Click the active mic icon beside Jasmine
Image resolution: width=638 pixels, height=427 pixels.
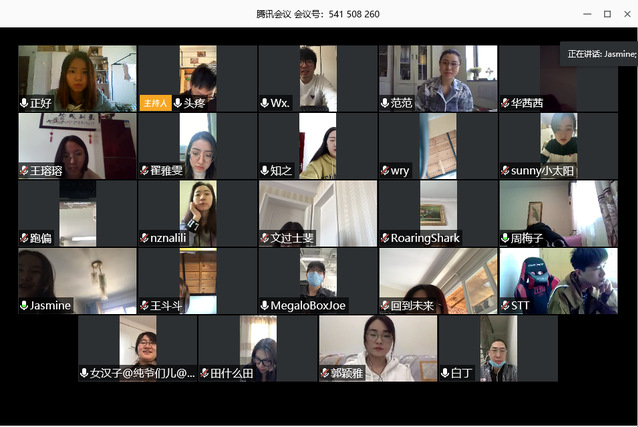click(24, 305)
